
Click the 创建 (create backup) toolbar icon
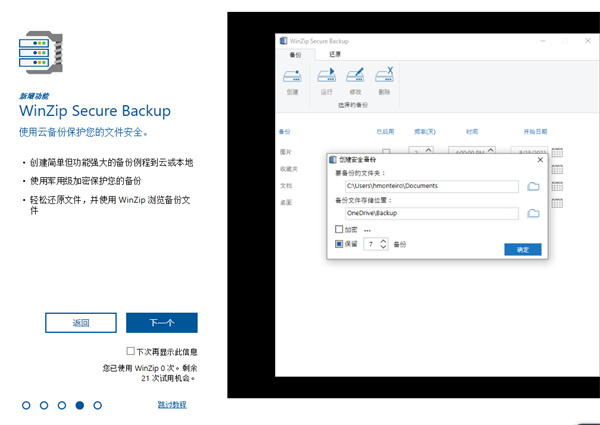pos(292,78)
